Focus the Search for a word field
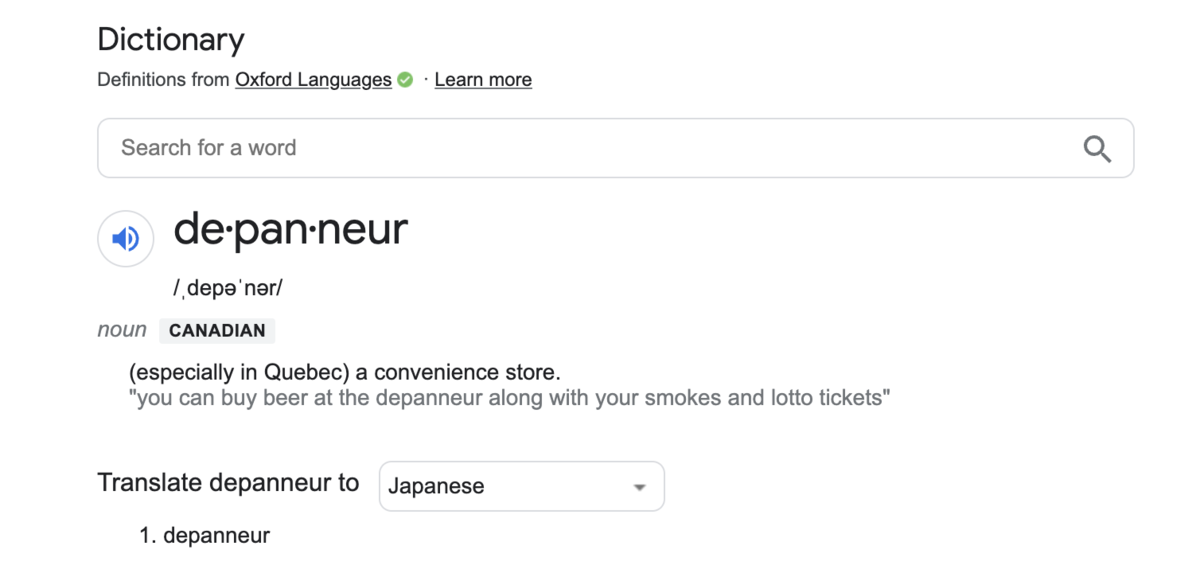 [x=615, y=148]
